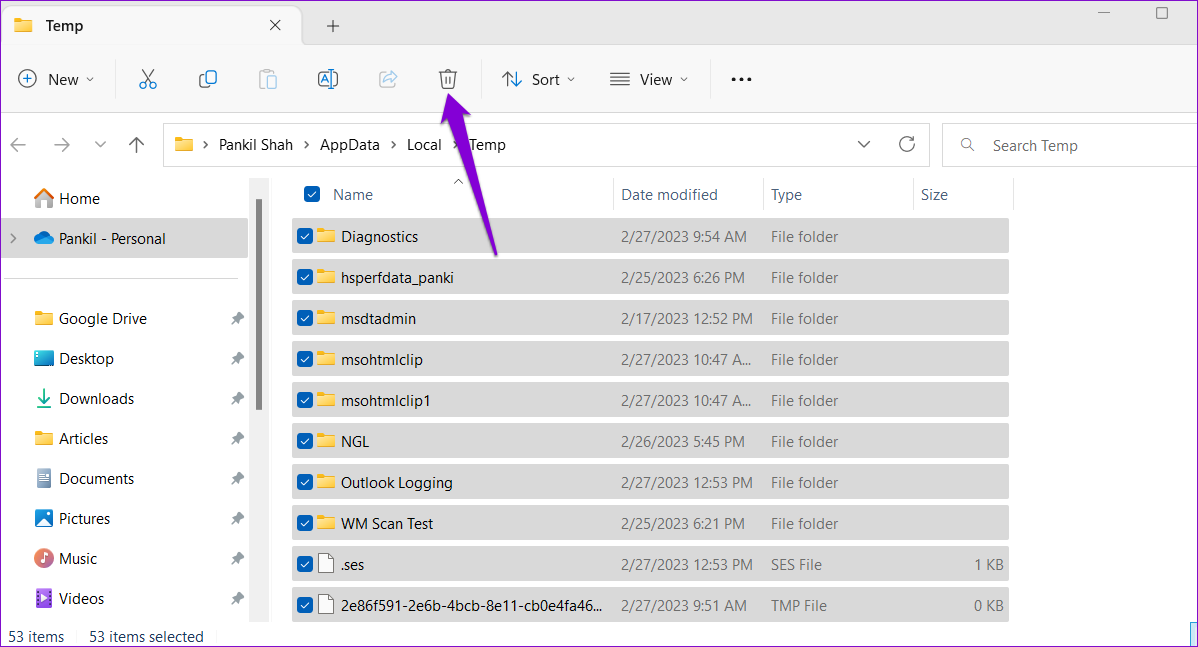
Task: Uncheck the Diagnostics folder checkbox
Action: (x=304, y=236)
